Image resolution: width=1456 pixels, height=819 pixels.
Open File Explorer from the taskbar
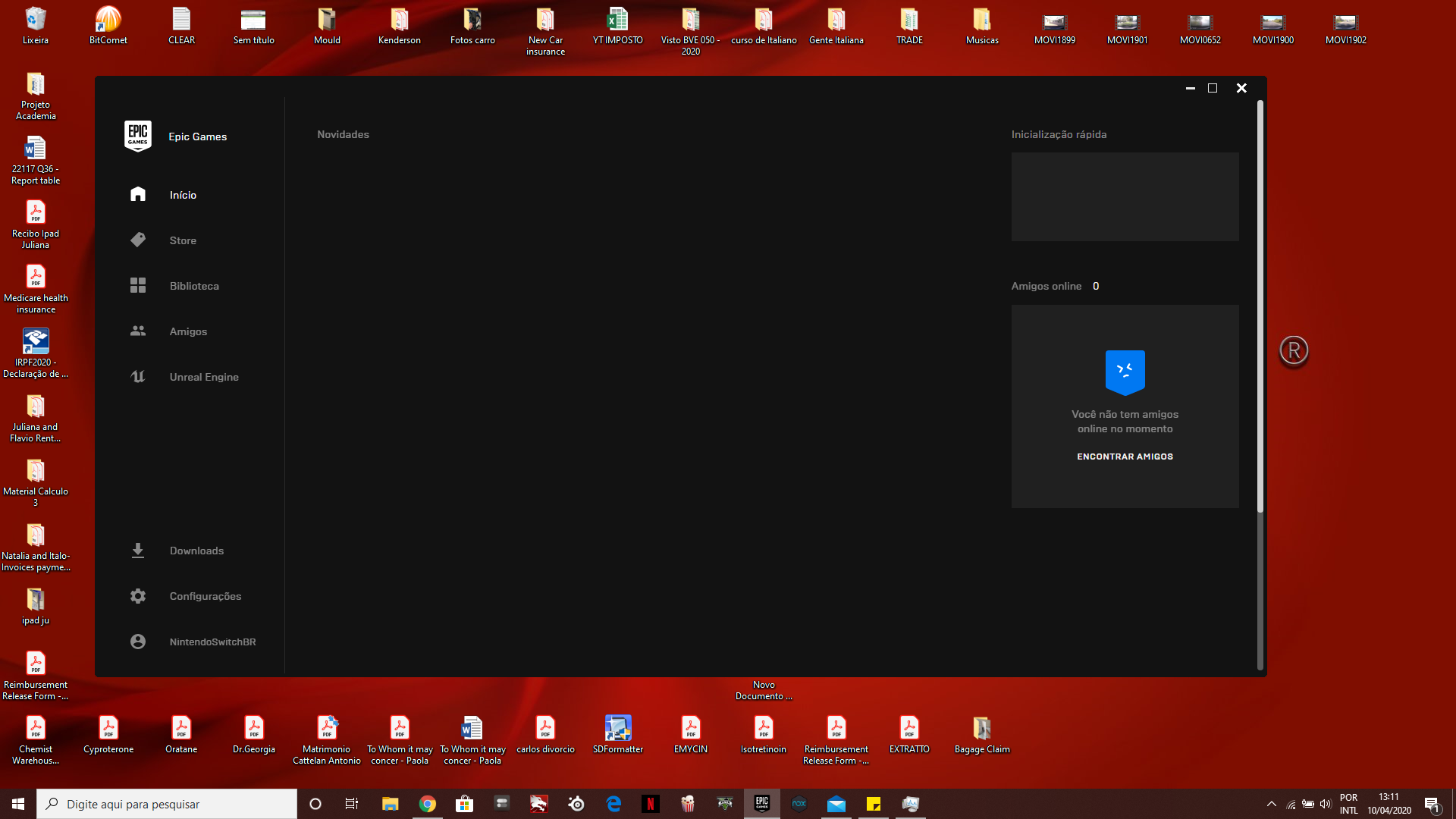click(x=390, y=804)
